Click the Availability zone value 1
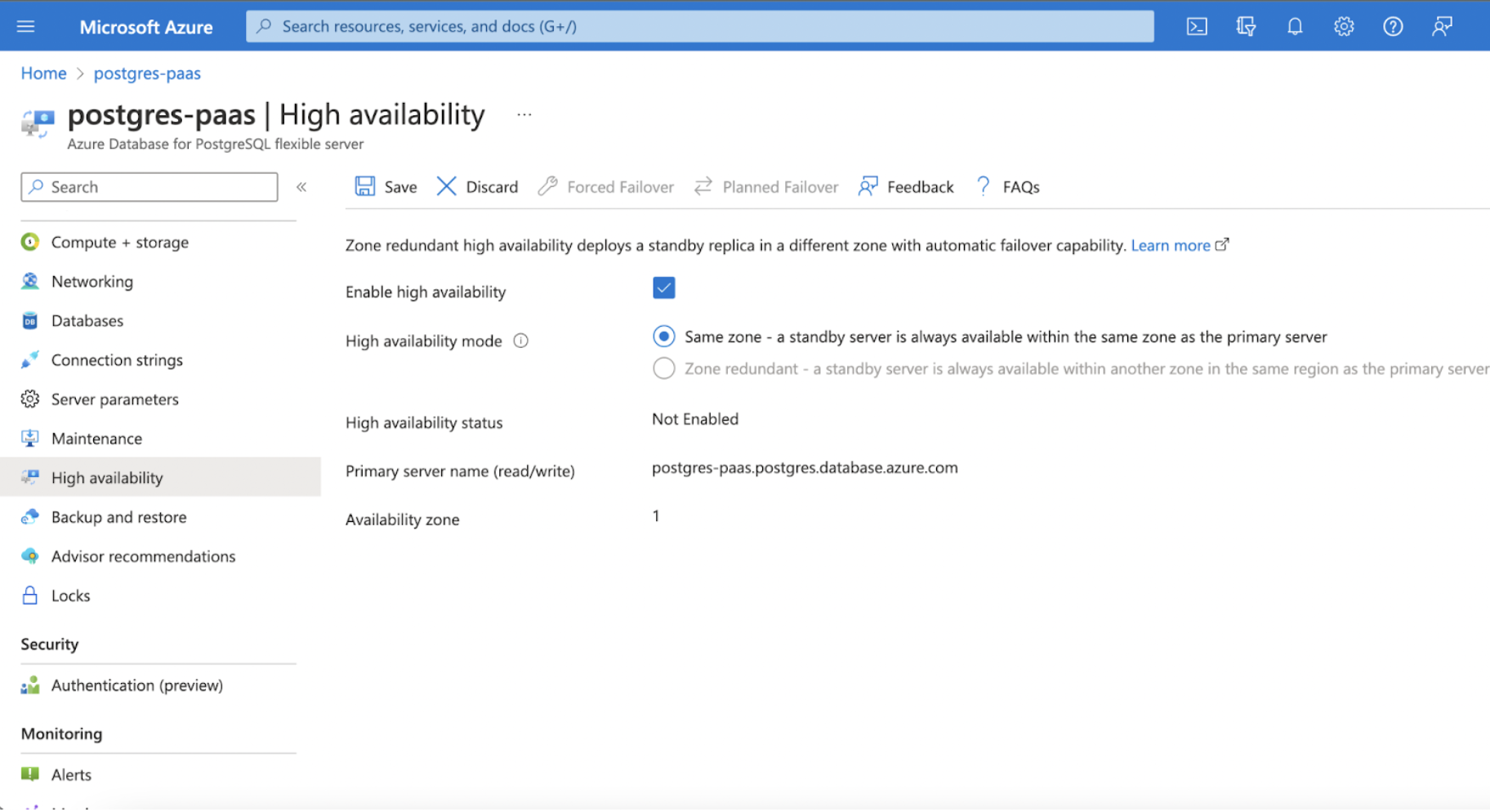Screen dimensions: 1490x812 (656, 515)
